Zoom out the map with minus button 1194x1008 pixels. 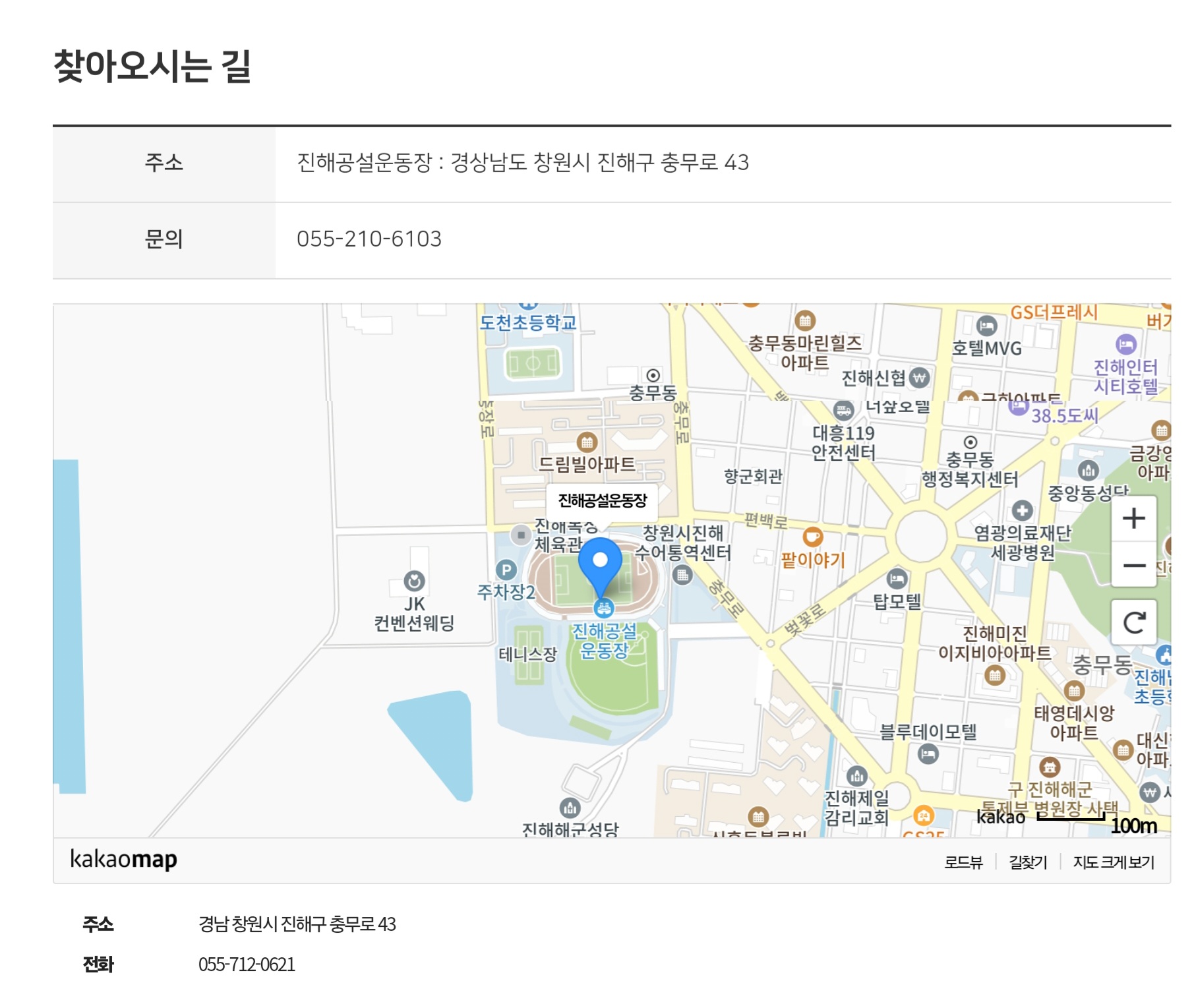(x=1133, y=565)
